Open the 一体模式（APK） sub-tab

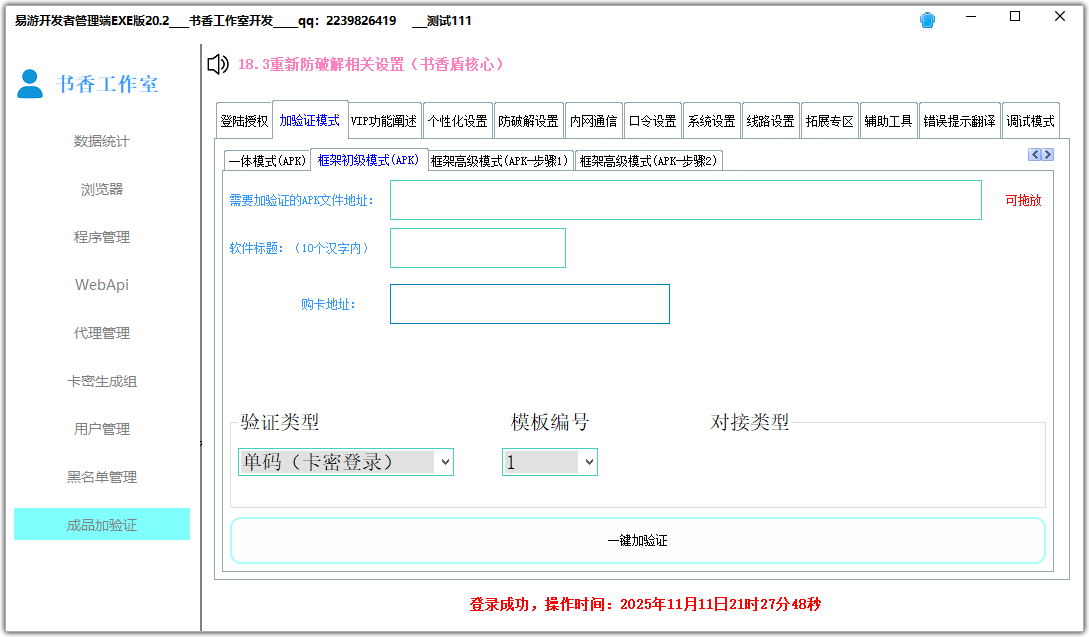[x=267, y=159]
